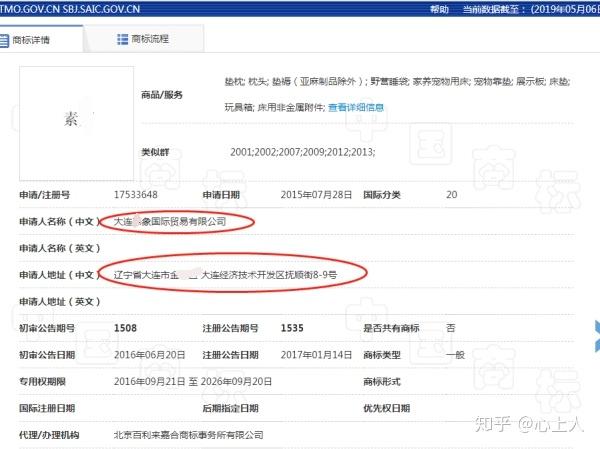Select application date 2015年07月28日
The width and height of the screenshot is (600, 449).
(316, 195)
